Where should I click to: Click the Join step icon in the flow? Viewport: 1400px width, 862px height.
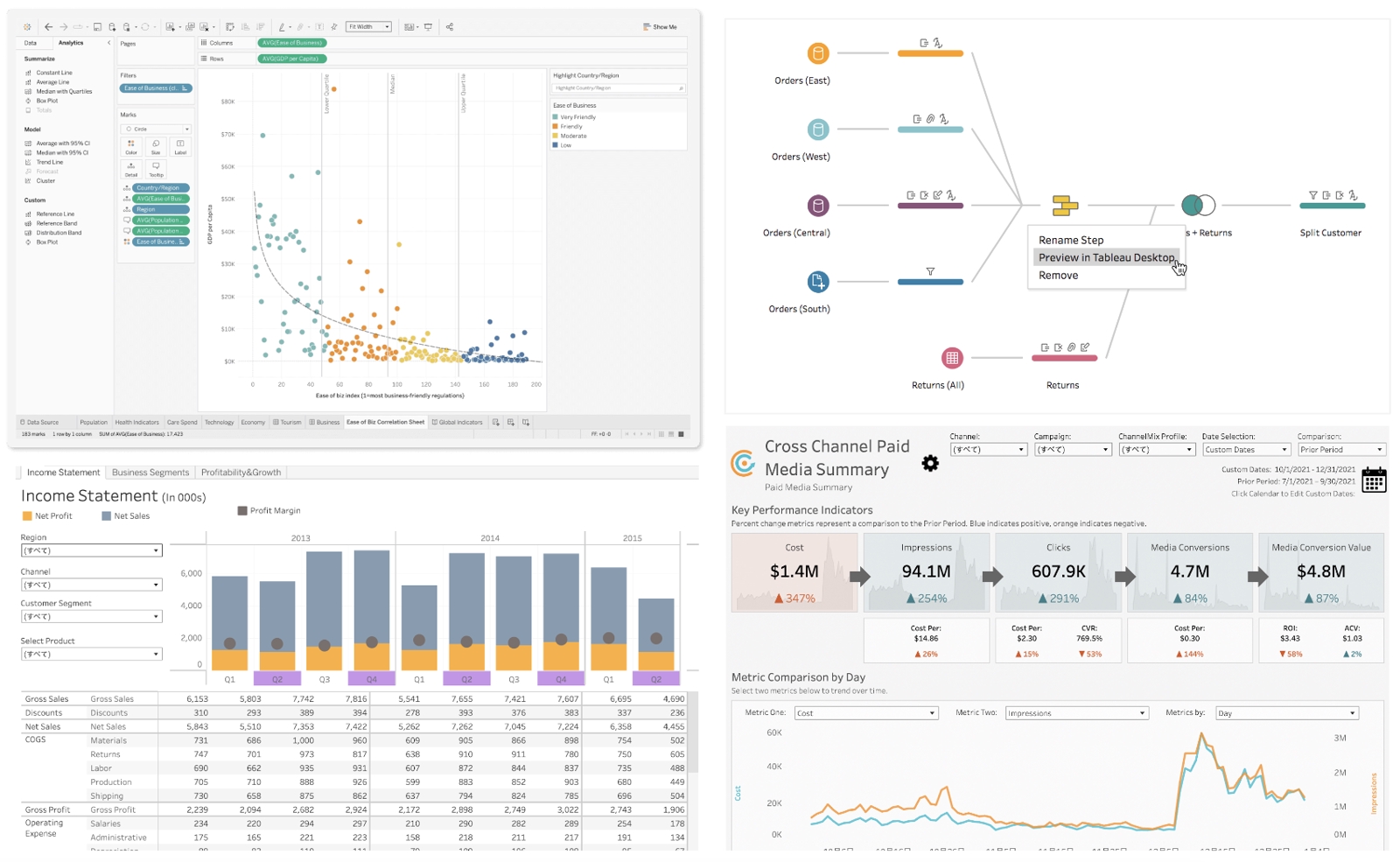coord(1198,206)
